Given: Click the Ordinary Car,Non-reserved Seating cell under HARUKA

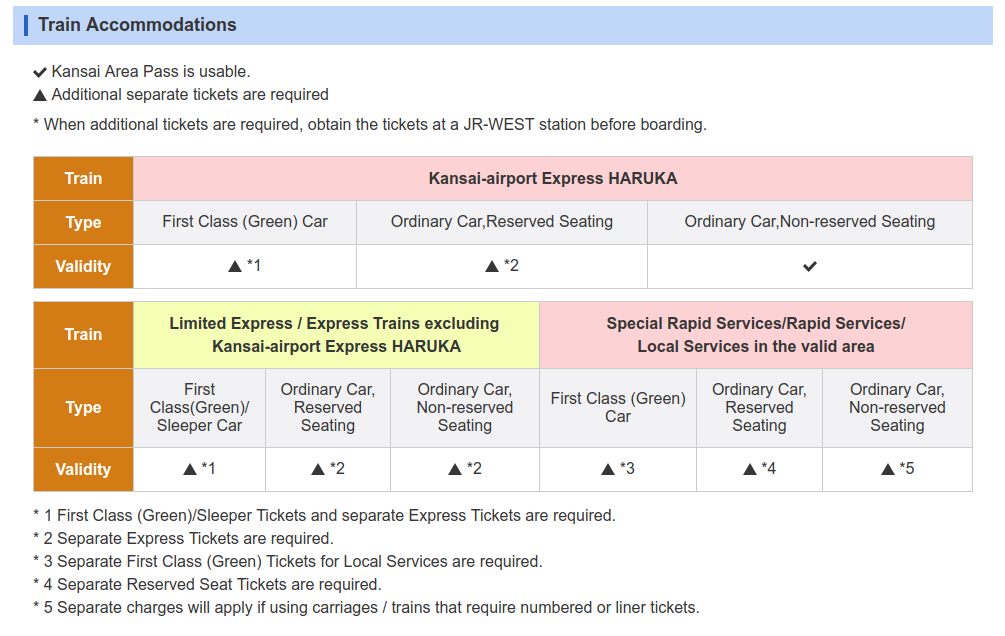Looking at the screenshot, I should tap(810, 222).
